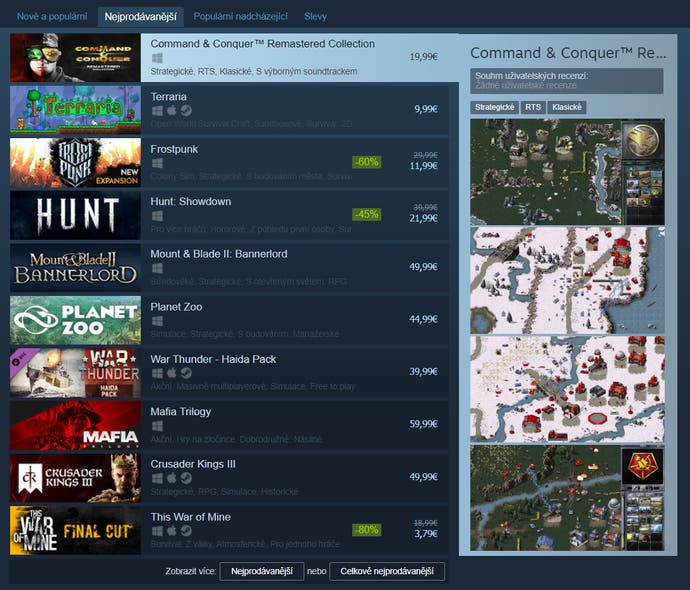Open the War Thunder Haida Pack capsule image
This screenshot has width=690, height=590.
click(75, 372)
